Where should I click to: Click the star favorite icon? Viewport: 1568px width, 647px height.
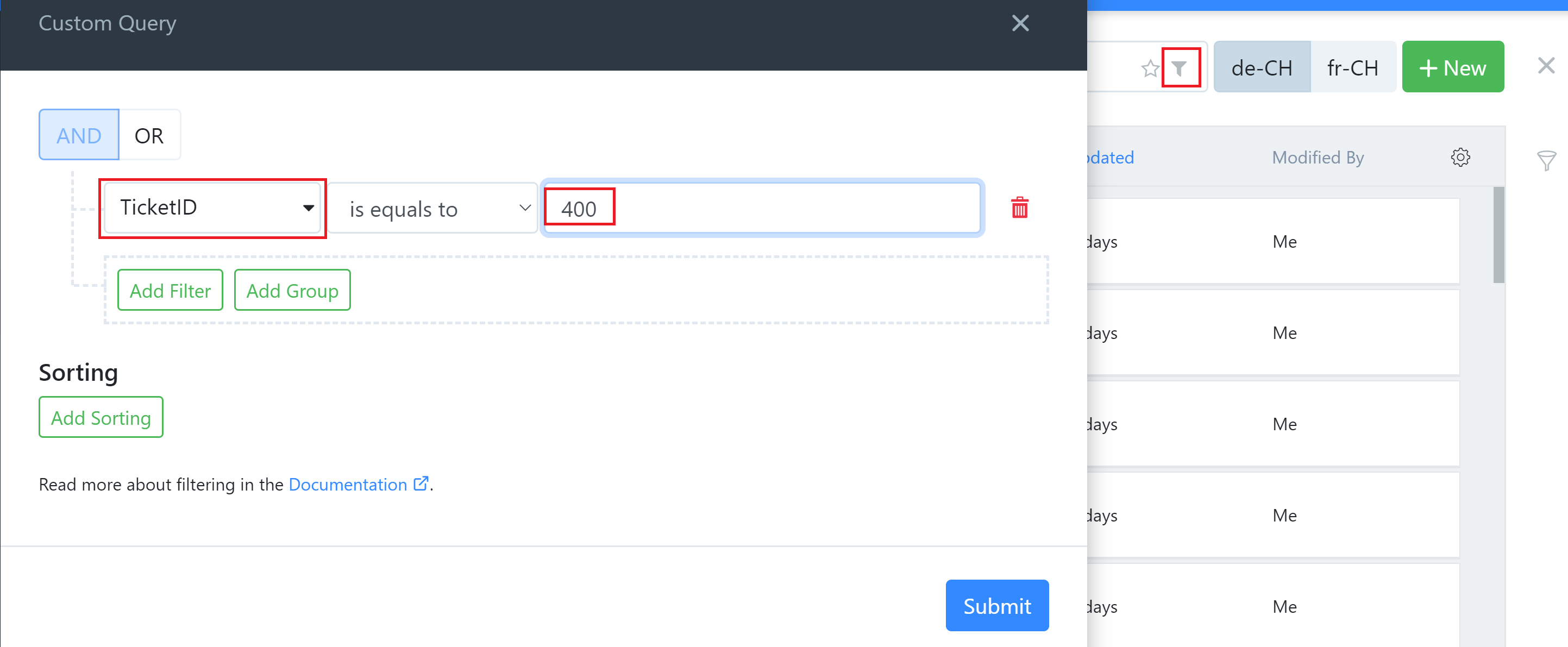[x=1150, y=68]
